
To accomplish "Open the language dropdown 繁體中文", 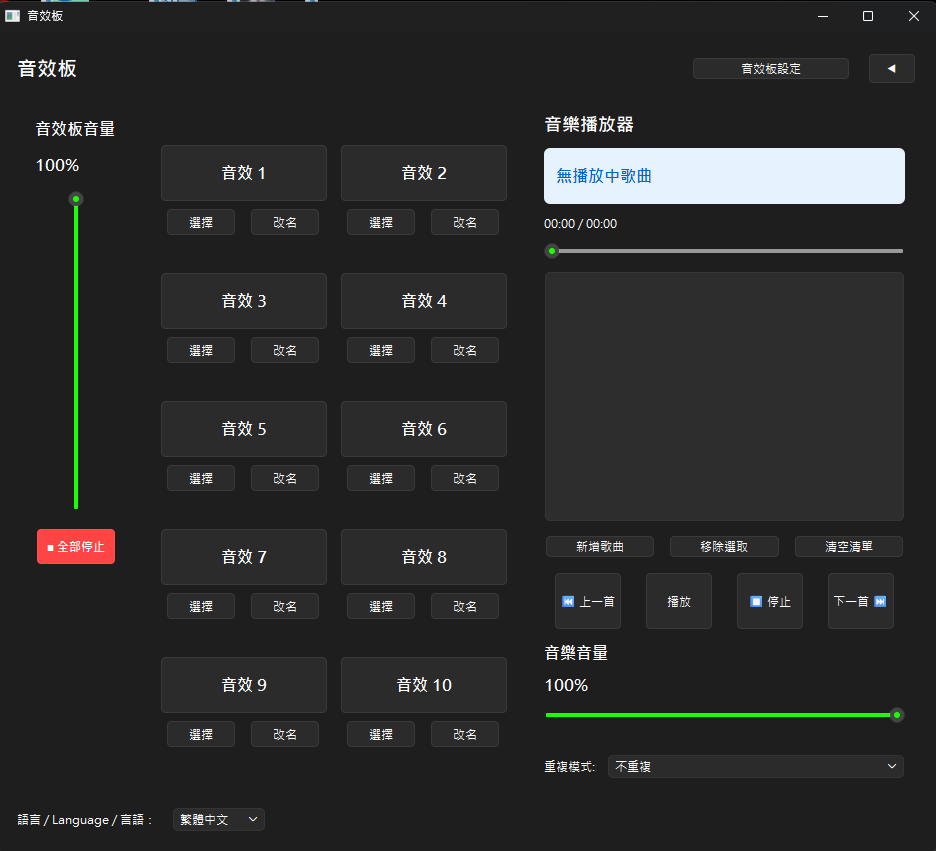I will [x=218, y=819].
